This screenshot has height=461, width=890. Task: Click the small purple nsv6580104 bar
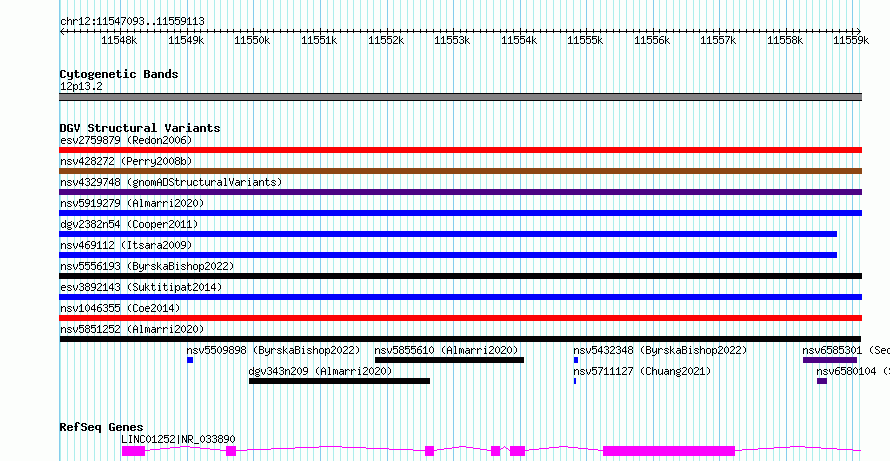[x=822, y=381]
